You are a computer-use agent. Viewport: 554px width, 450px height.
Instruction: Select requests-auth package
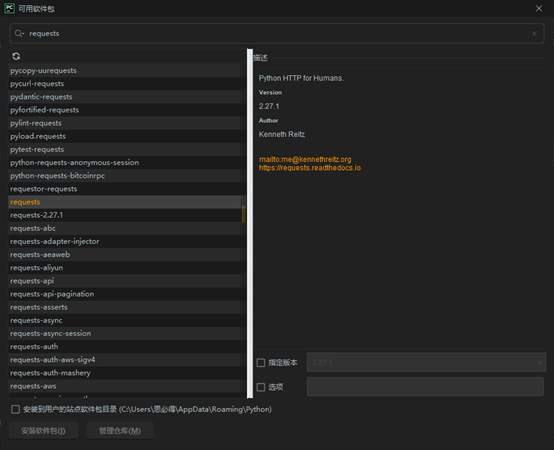(125, 347)
